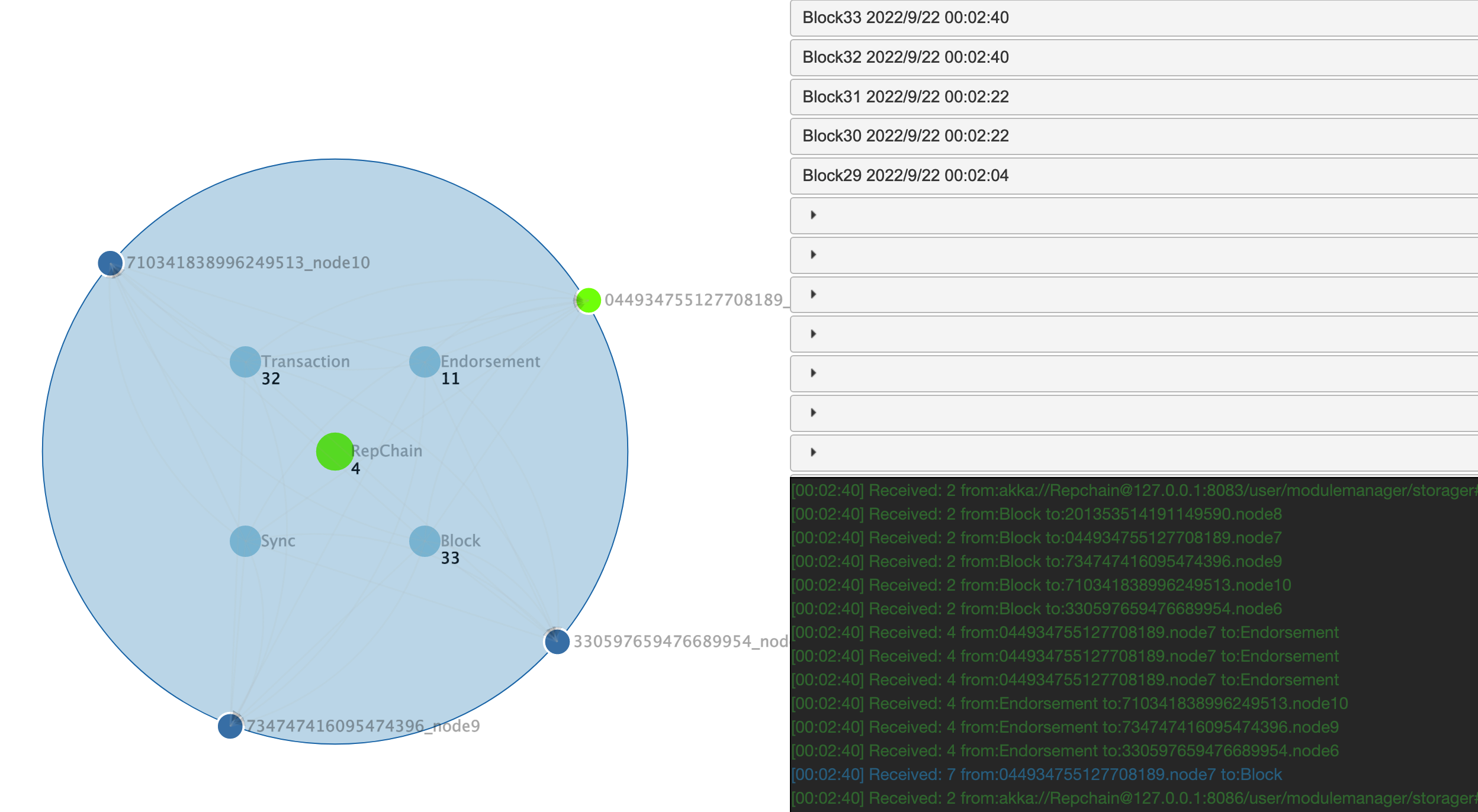Click the Sync label text
This screenshot has height=812, width=1478.
tap(278, 541)
